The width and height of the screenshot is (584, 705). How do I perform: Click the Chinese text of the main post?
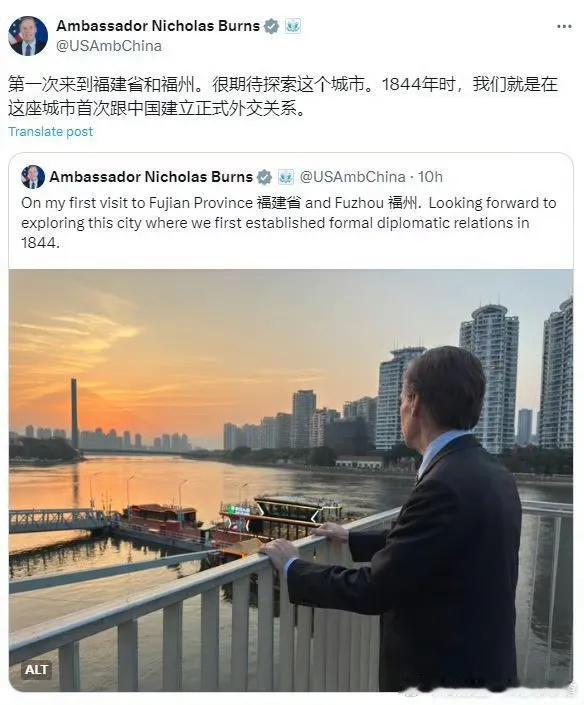pyautogui.click(x=283, y=96)
